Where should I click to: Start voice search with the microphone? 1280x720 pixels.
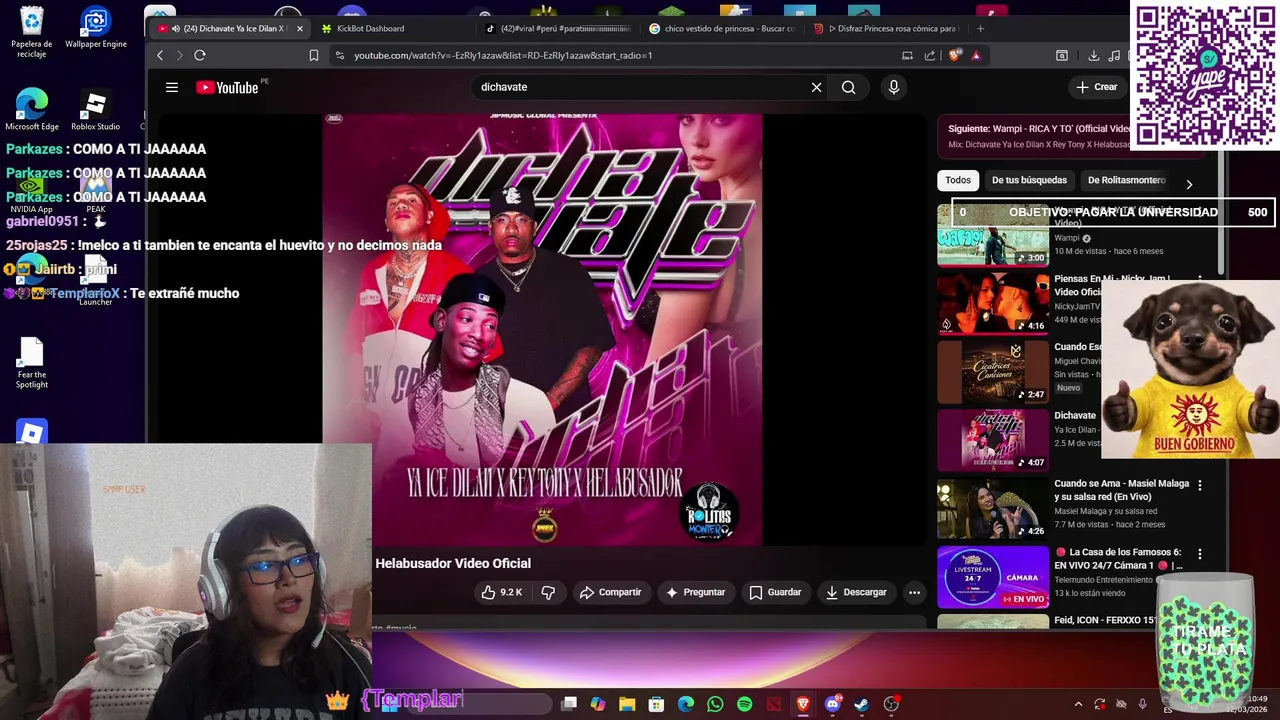tap(894, 87)
